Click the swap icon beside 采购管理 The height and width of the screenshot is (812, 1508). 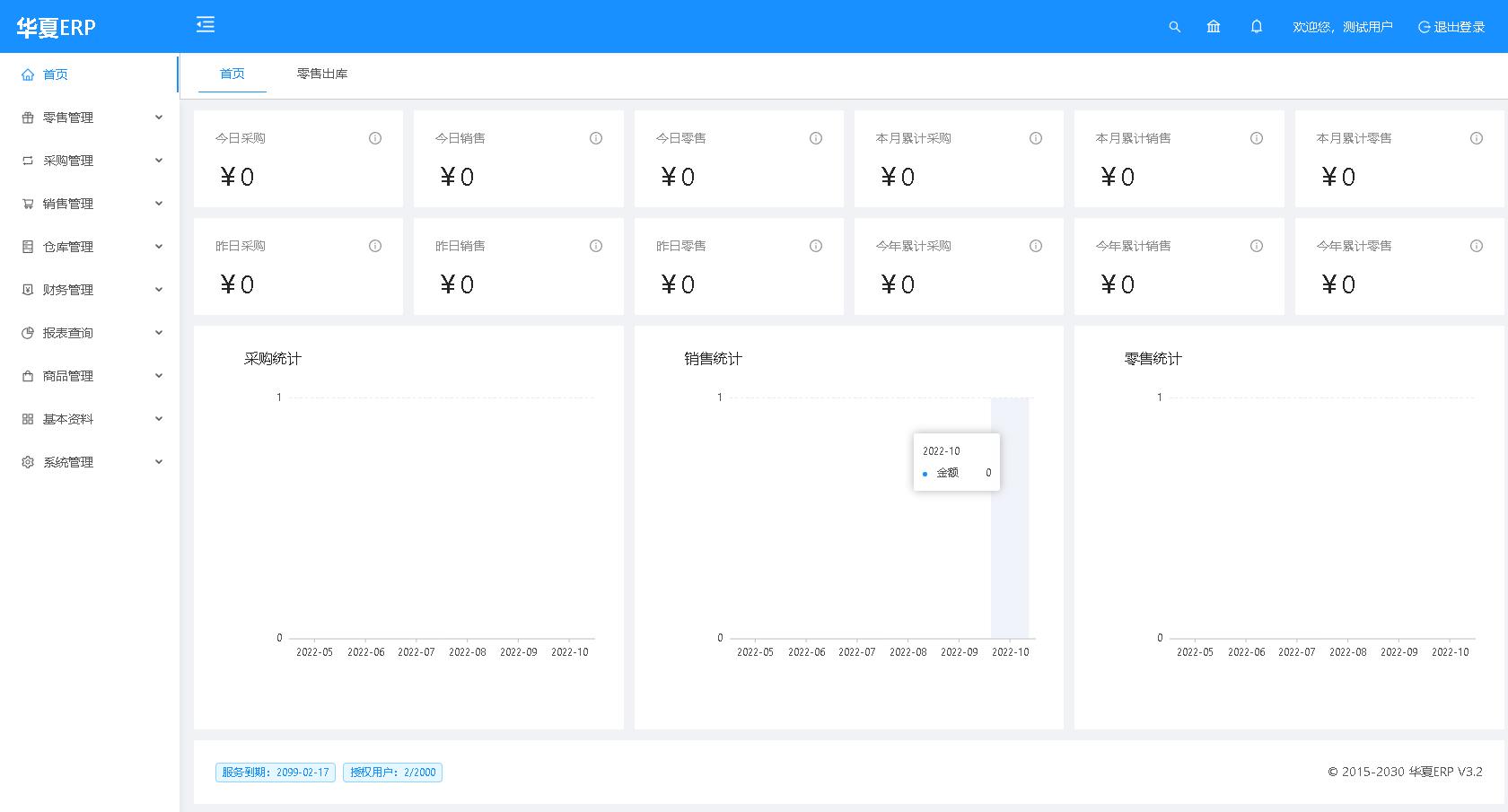point(28,161)
